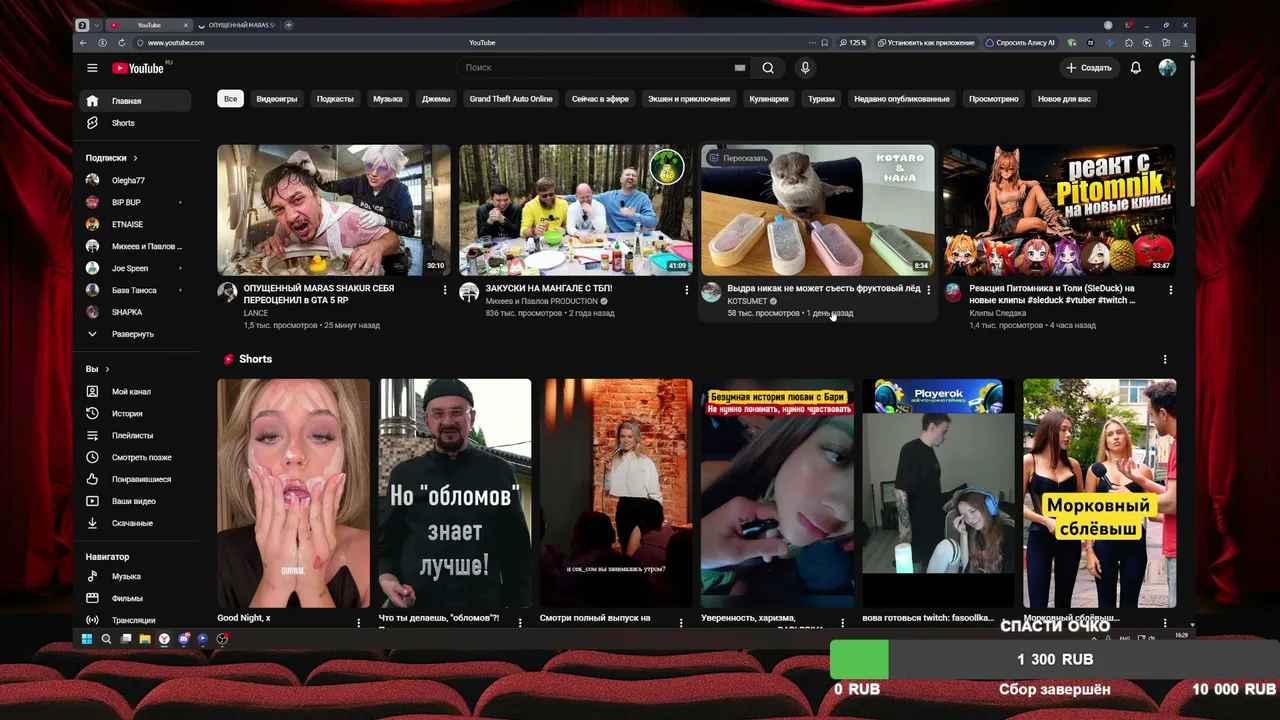The width and height of the screenshot is (1280, 720).
Task: Open Shorts in the sidebar
Action: click(x=135, y=123)
